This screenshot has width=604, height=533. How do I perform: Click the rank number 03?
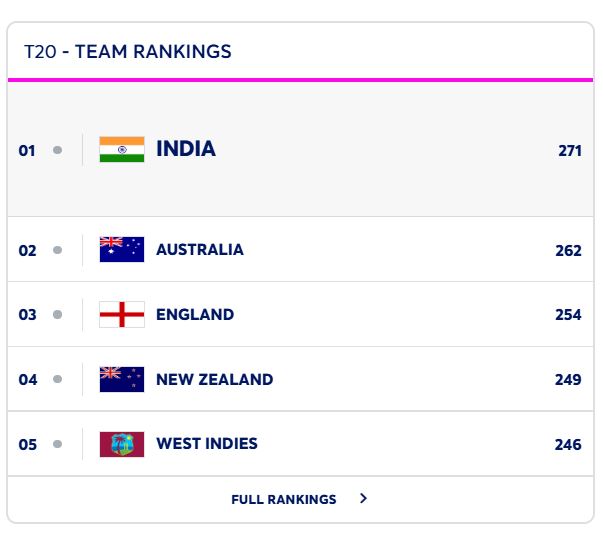(x=27, y=315)
